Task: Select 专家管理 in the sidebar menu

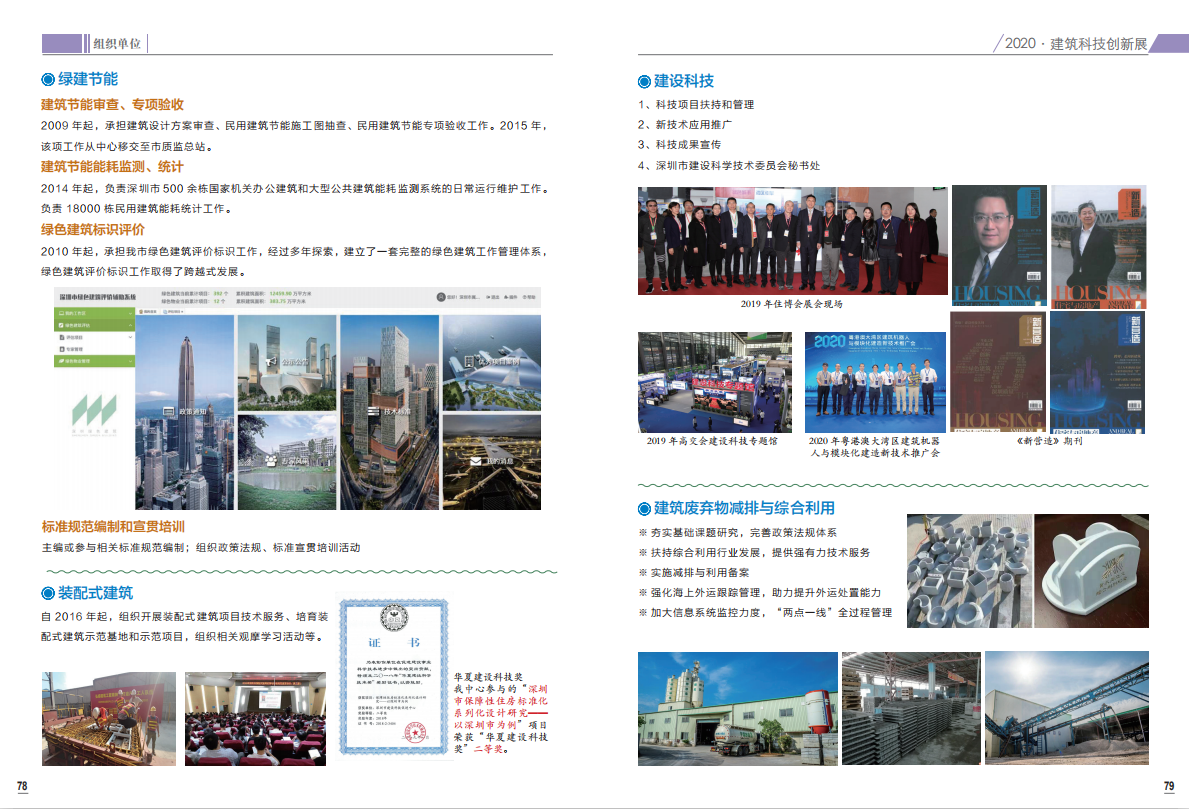Action: [x=78, y=349]
